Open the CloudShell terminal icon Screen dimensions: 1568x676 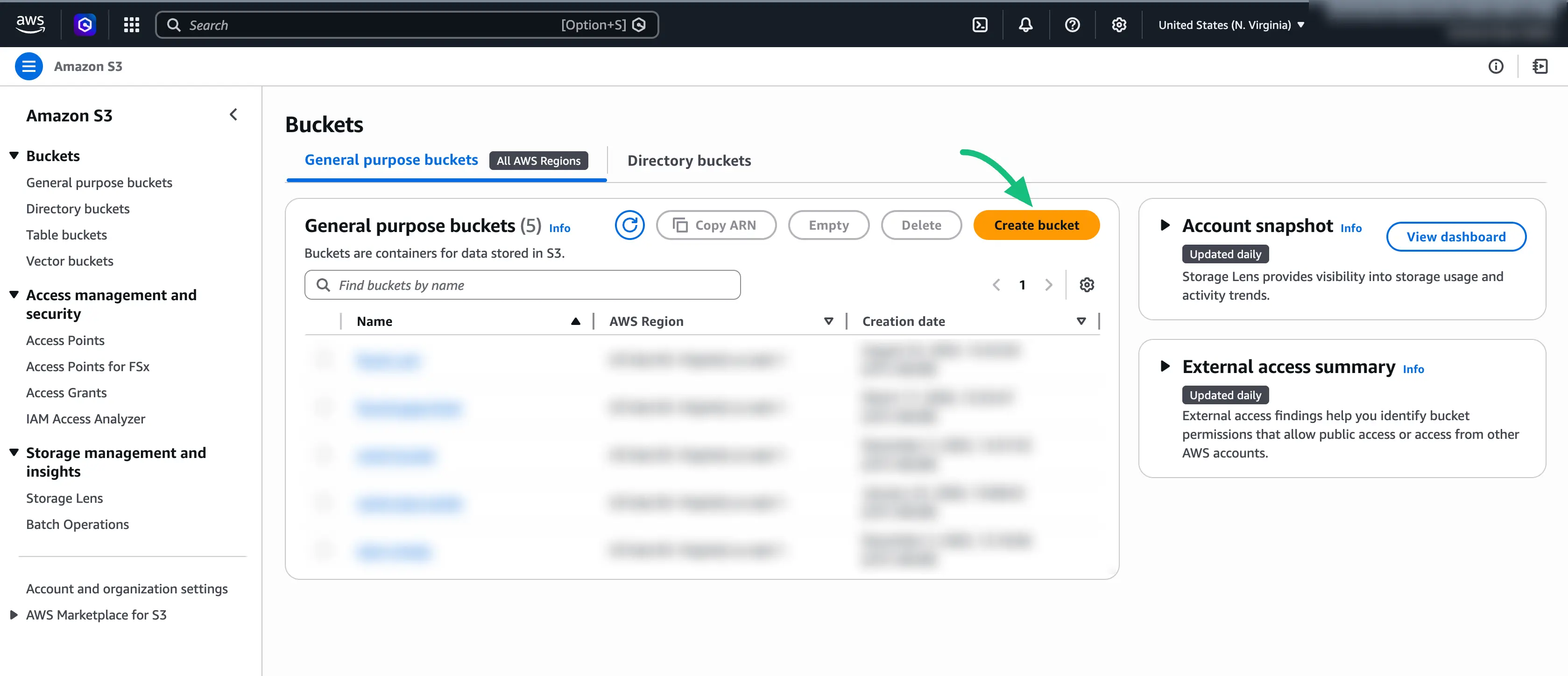pyautogui.click(x=979, y=24)
